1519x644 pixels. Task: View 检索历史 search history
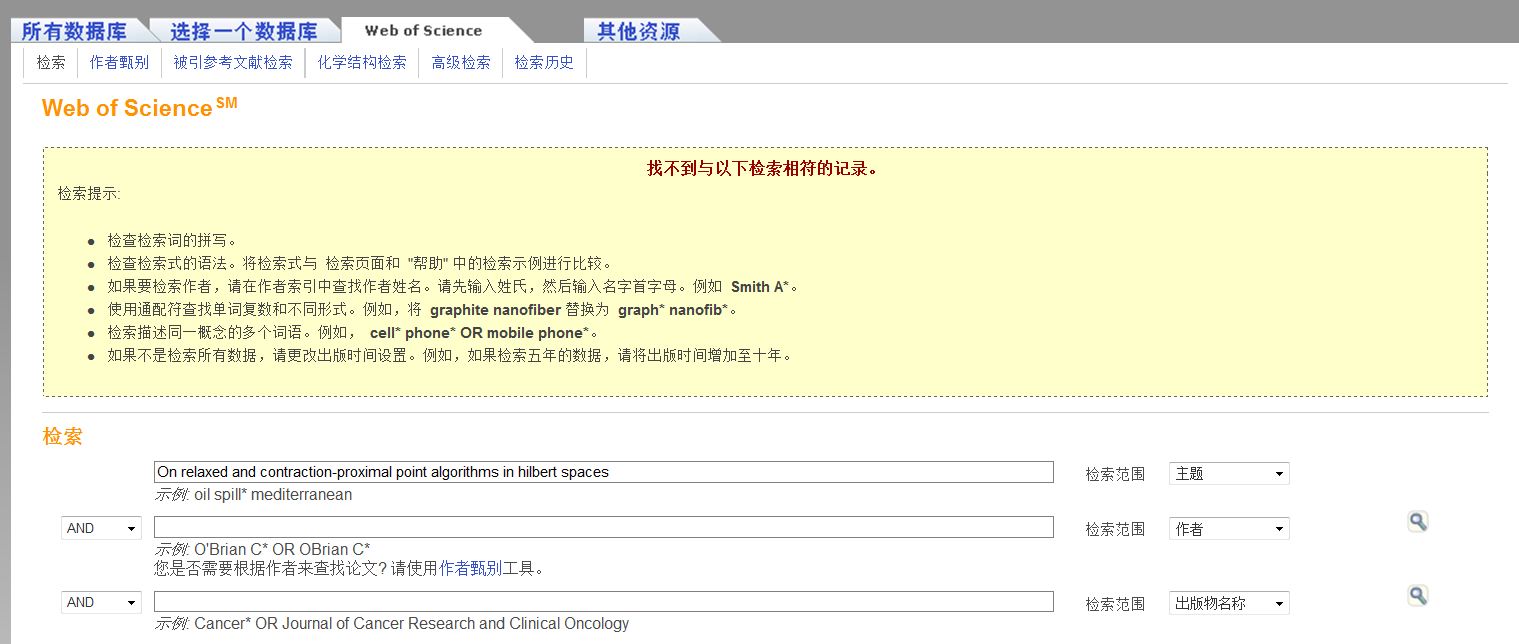coord(544,62)
